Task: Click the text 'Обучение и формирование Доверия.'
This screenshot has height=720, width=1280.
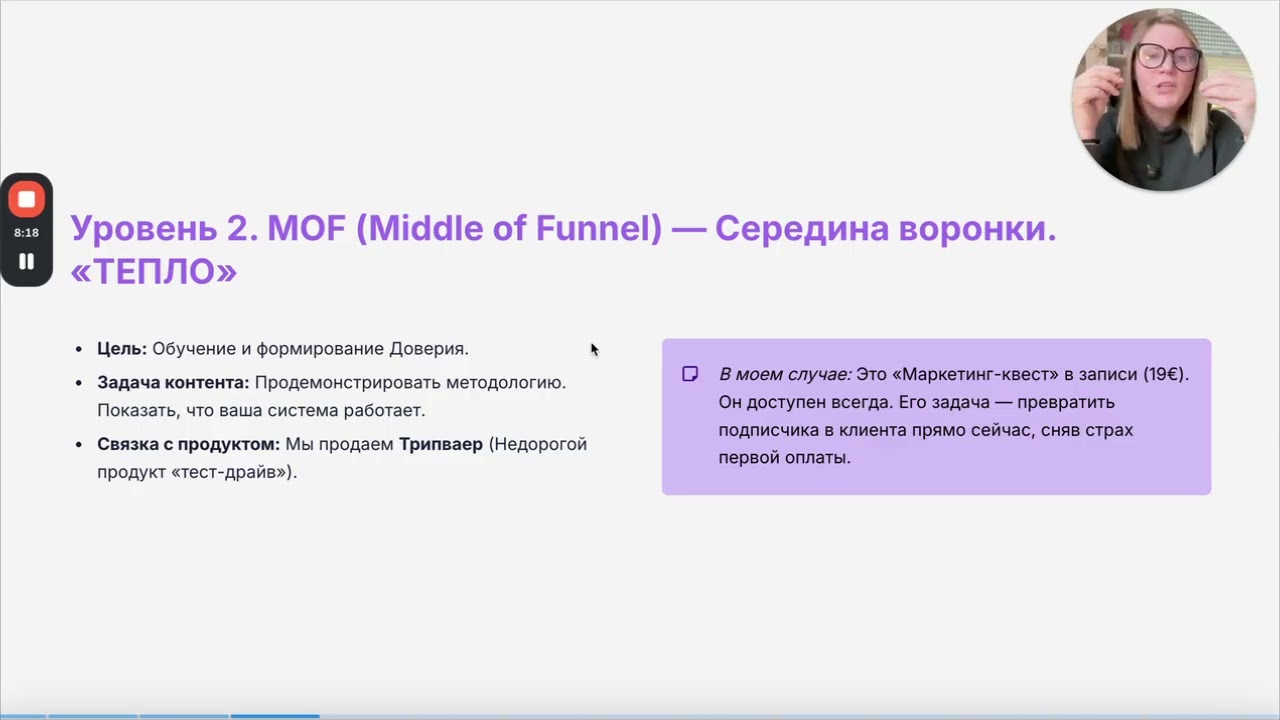Action: click(x=310, y=349)
